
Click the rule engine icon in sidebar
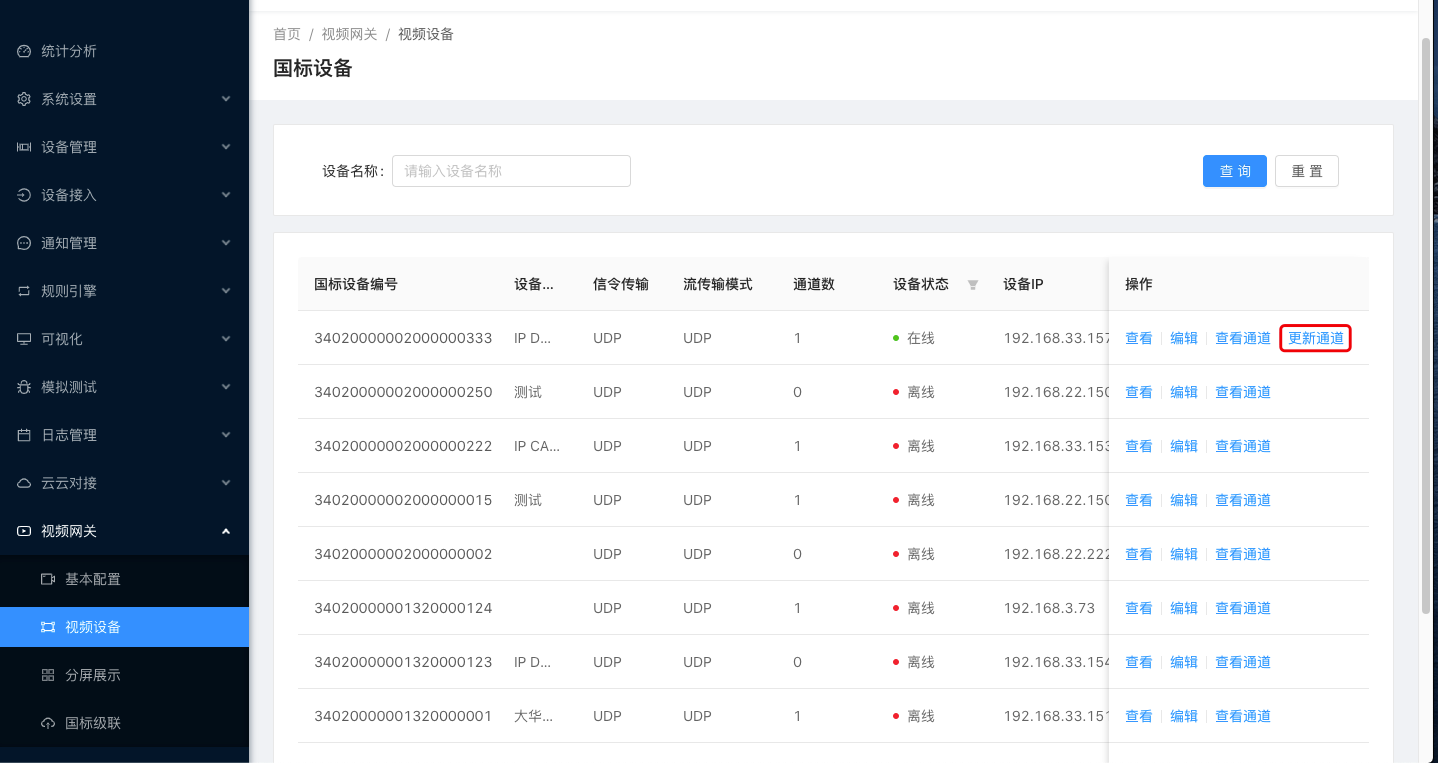[x=24, y=291]
